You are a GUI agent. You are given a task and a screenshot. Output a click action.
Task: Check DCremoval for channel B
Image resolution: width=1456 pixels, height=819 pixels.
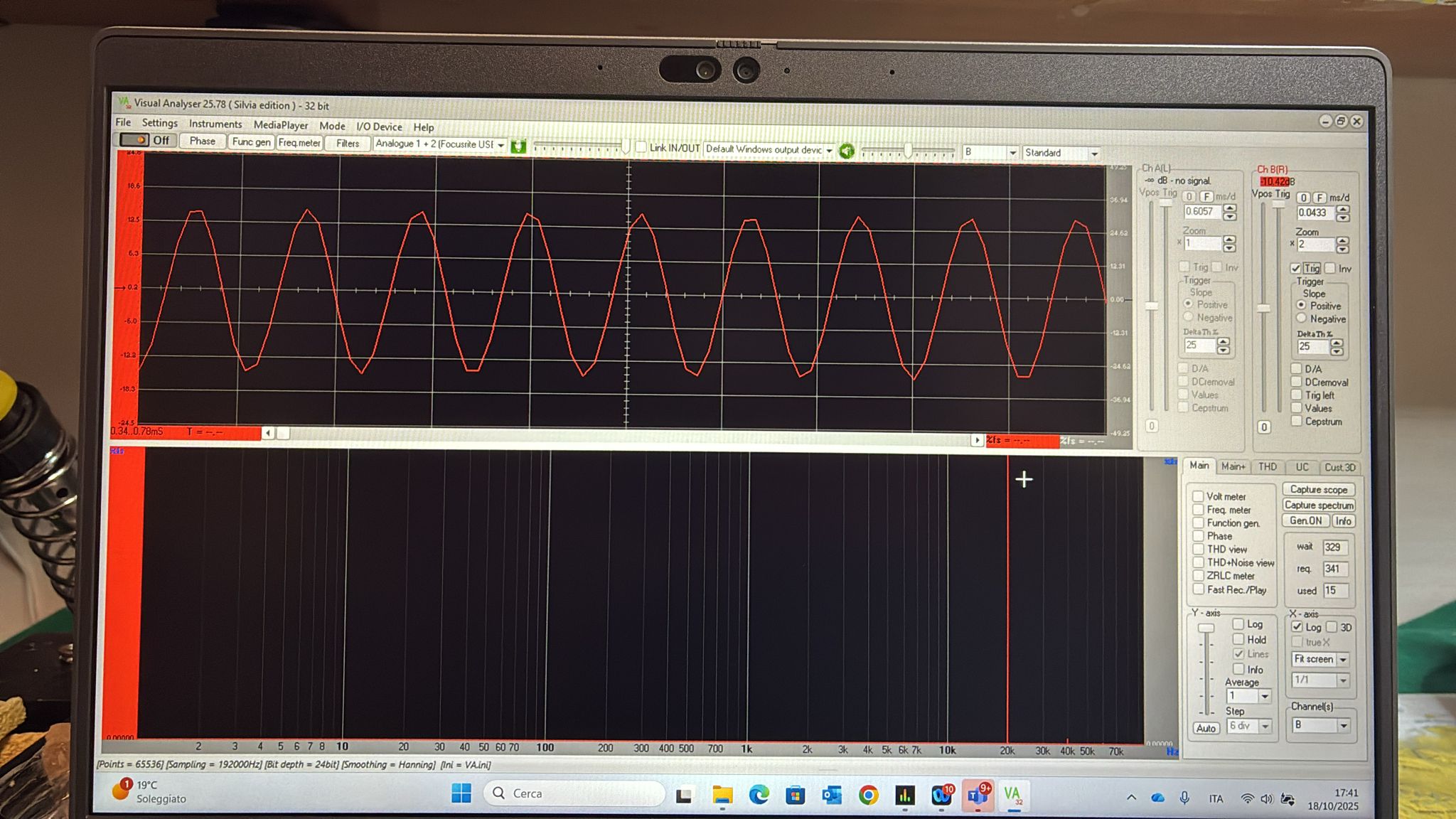click(x=1297, y=382)
